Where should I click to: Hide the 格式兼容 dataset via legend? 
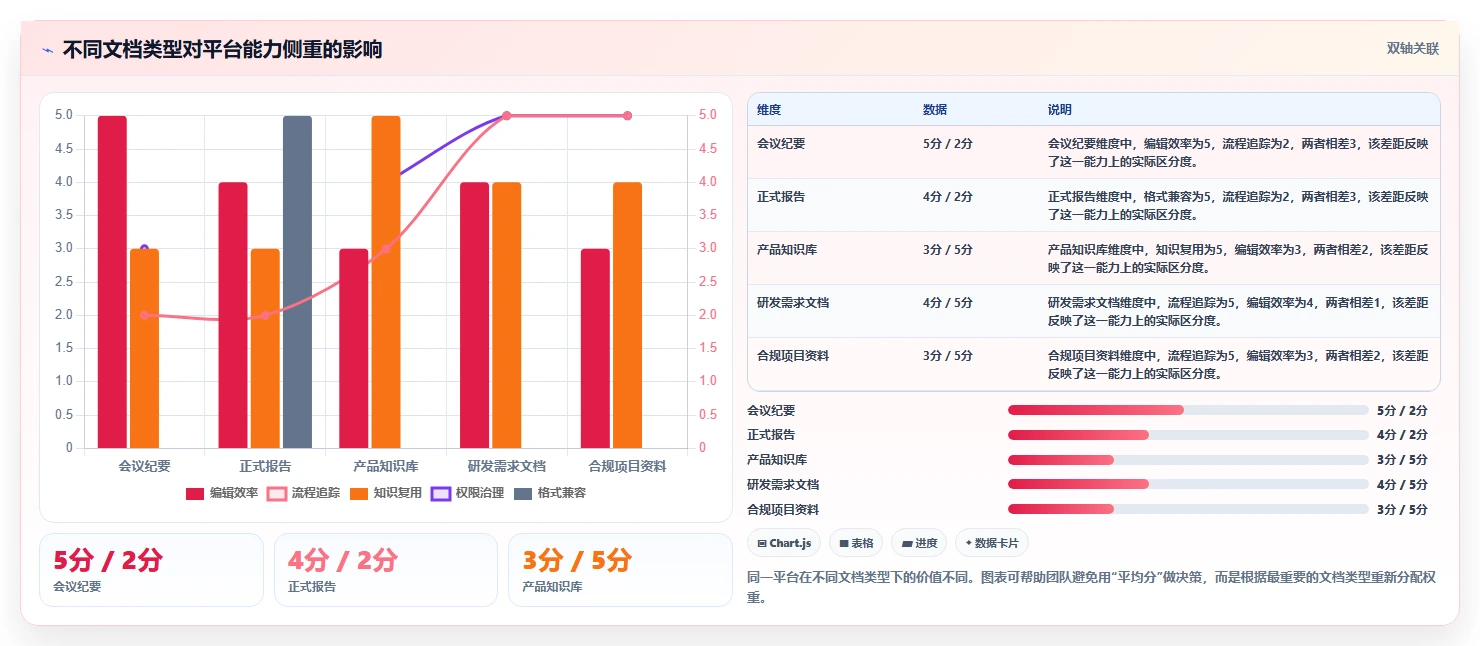(x=550, y=493)
